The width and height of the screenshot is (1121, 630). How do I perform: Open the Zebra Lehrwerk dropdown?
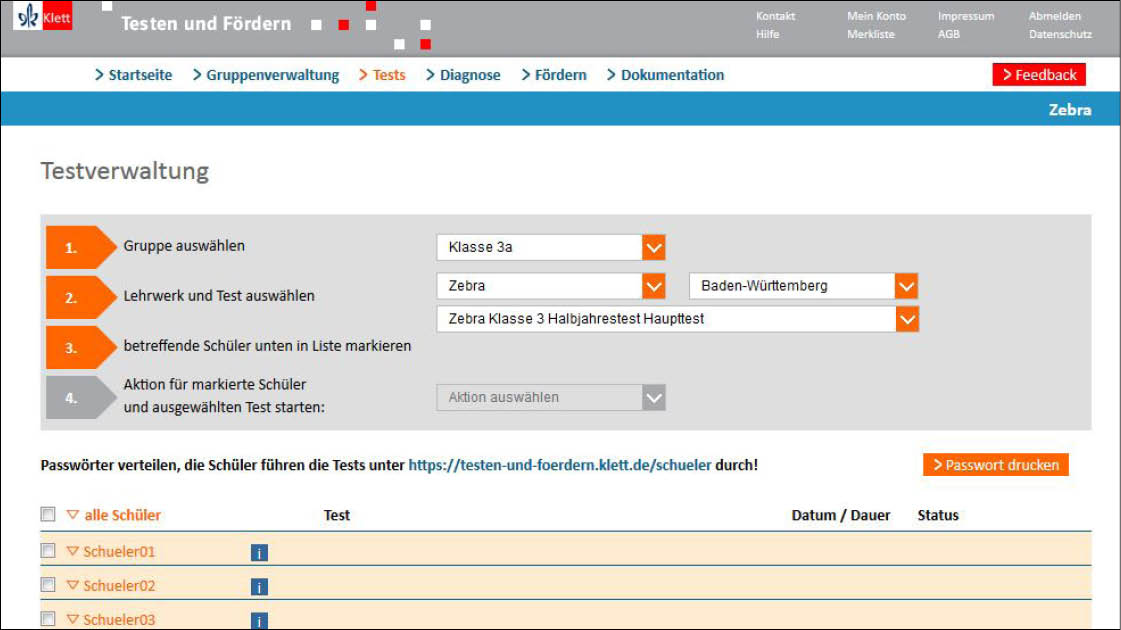pyautogui.click(x=550, y=286)
